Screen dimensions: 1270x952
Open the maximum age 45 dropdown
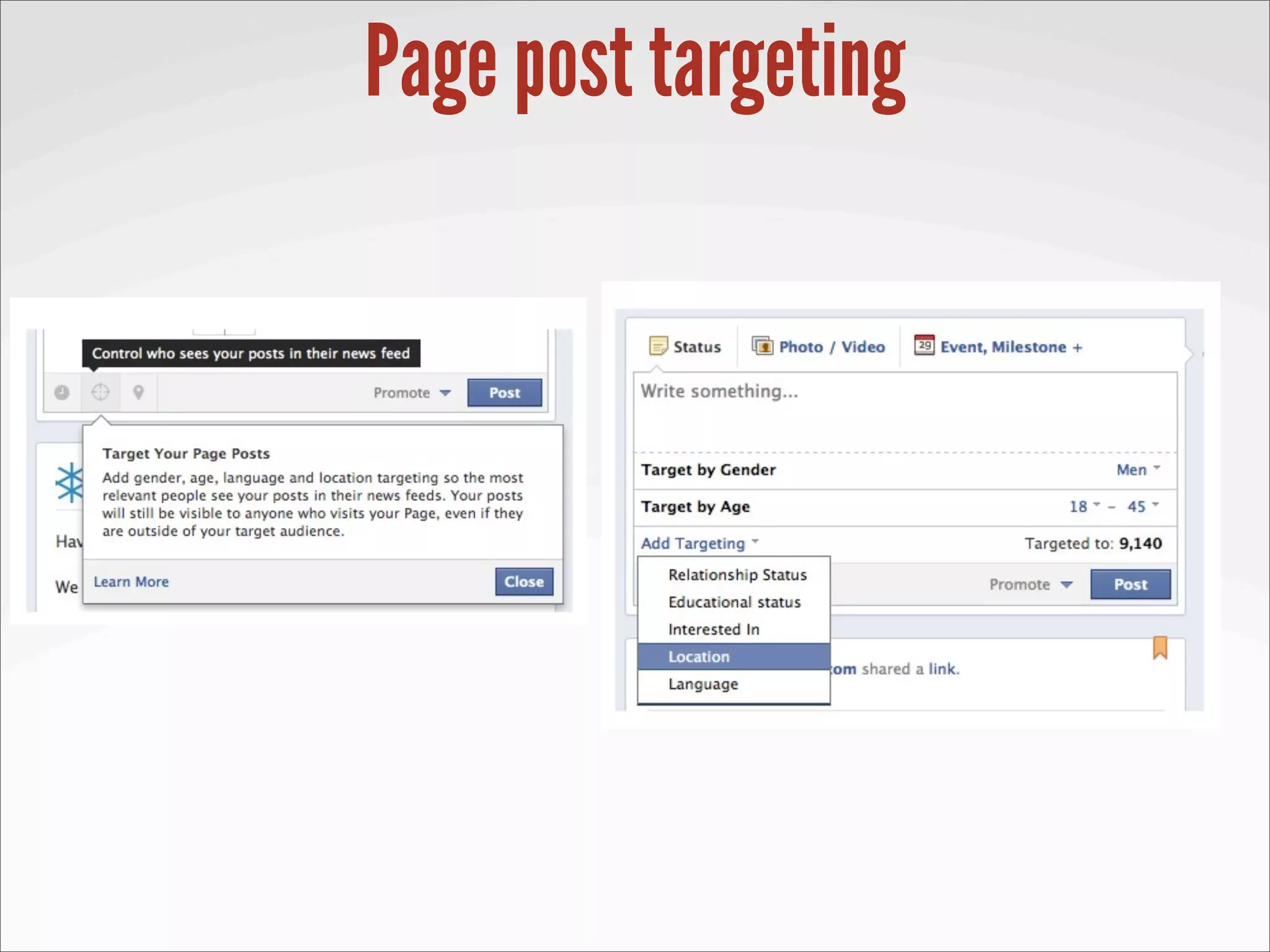coord(1143,506)
